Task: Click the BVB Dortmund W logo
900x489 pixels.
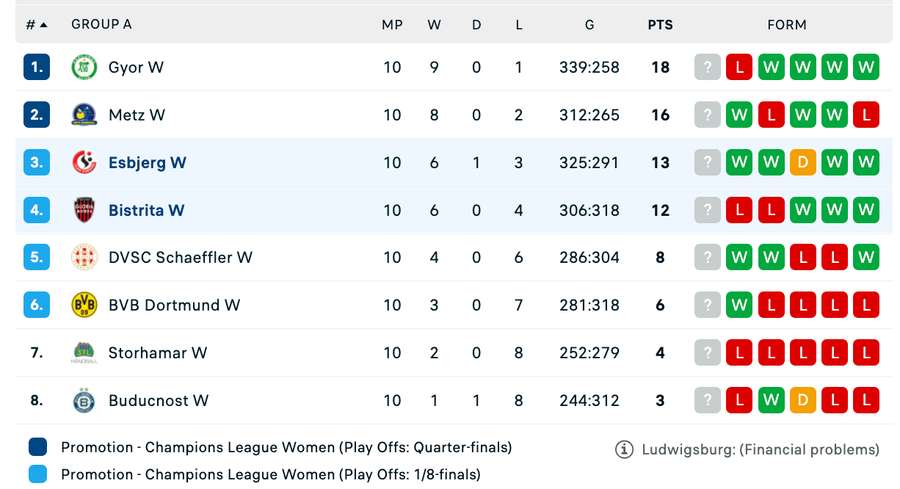Action: pyautogui.click(x=84, y=305)
